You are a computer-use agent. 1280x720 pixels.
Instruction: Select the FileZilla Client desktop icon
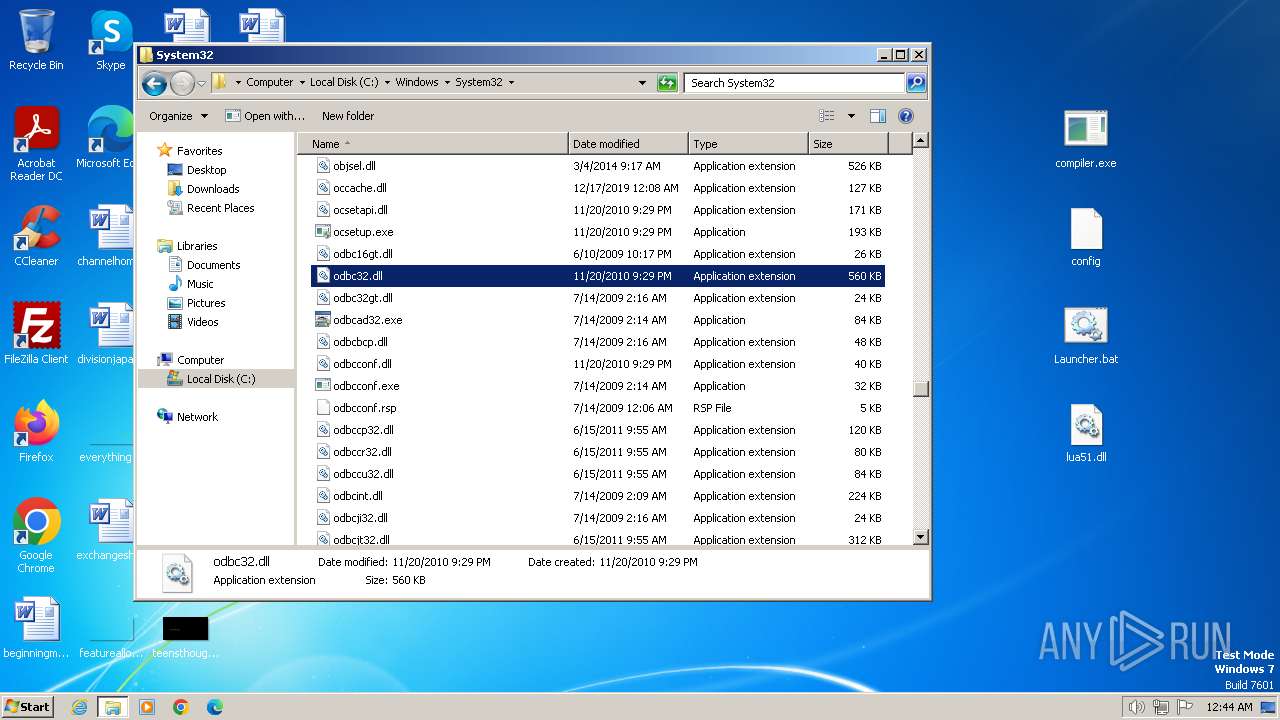(36, 334)
